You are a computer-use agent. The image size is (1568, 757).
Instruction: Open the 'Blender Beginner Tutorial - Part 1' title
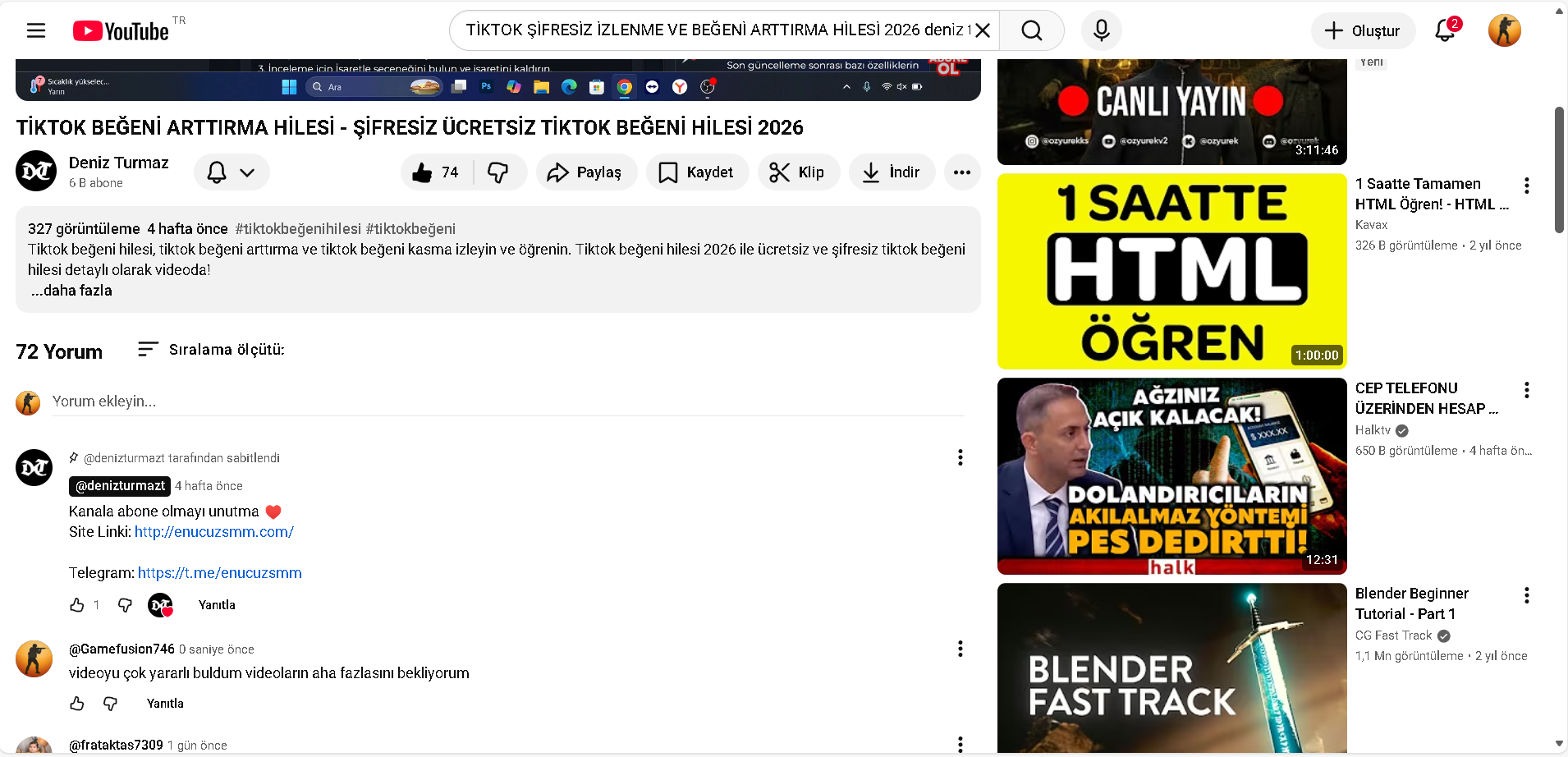[x=1412, y=603]
